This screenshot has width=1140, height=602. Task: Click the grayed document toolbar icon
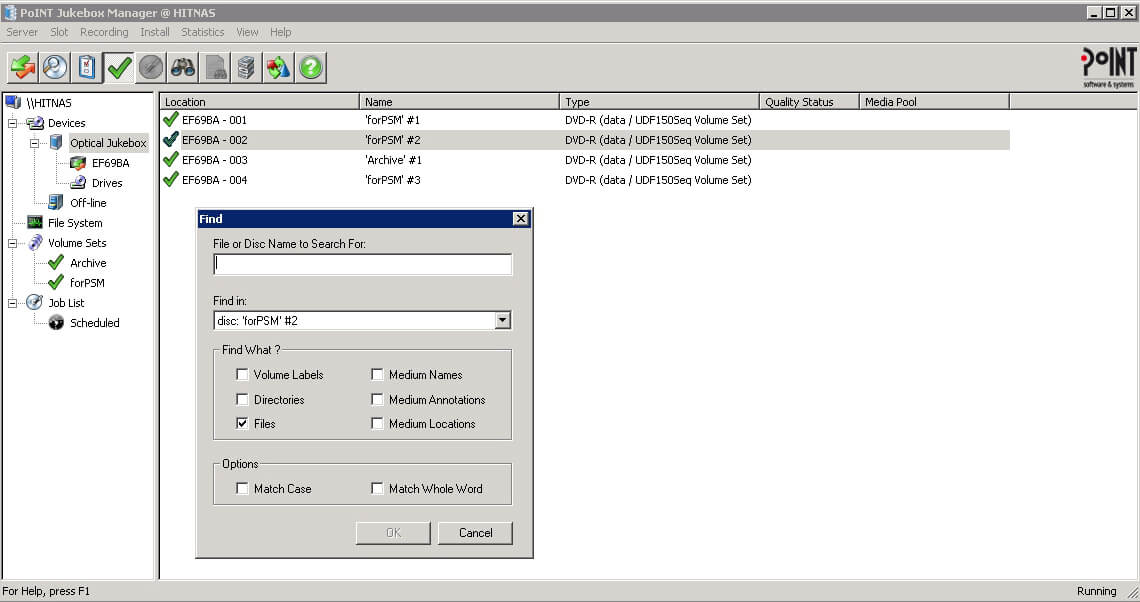point(215,68)
